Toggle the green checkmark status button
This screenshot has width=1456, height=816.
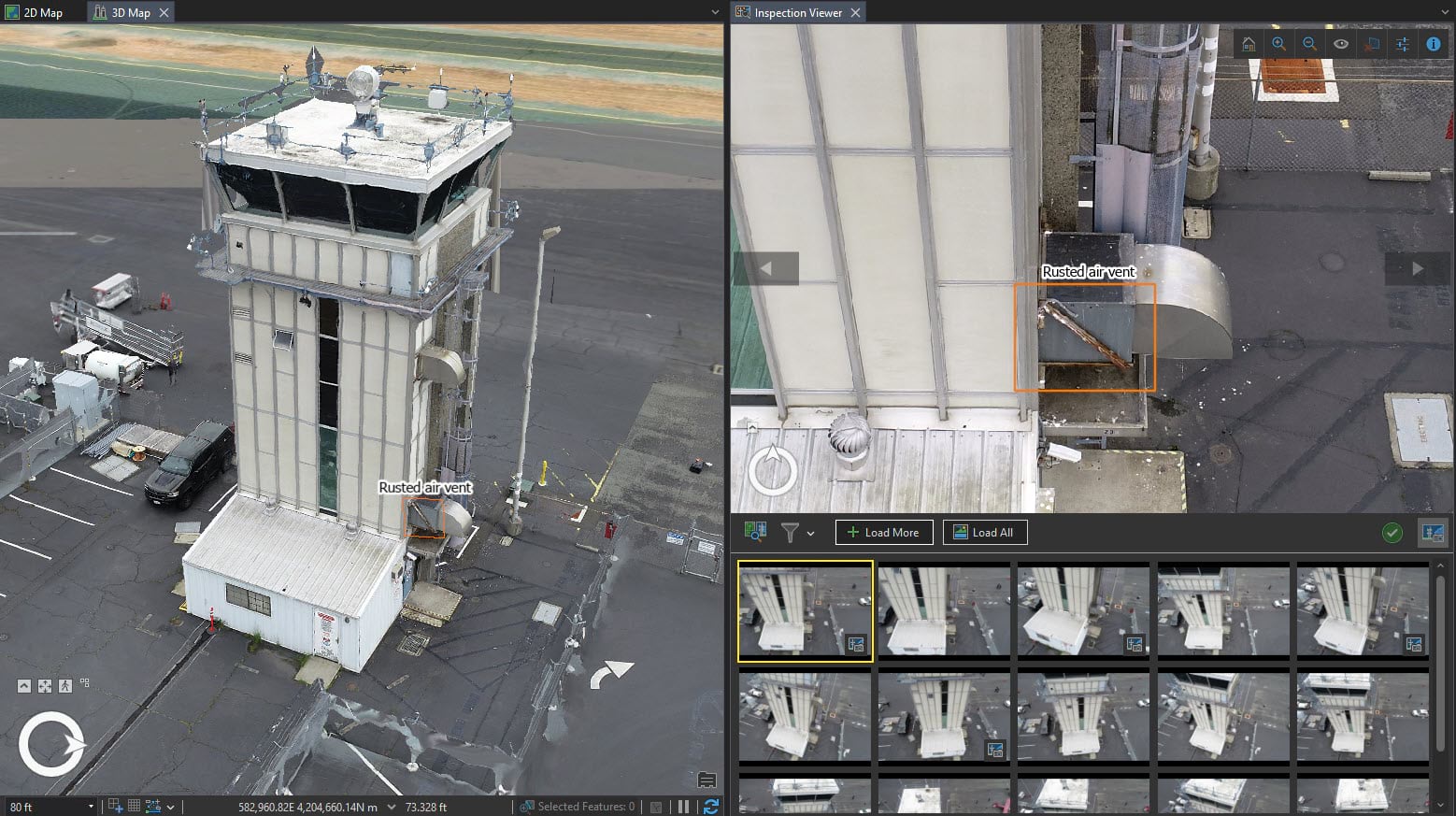tap(1392, 533)
